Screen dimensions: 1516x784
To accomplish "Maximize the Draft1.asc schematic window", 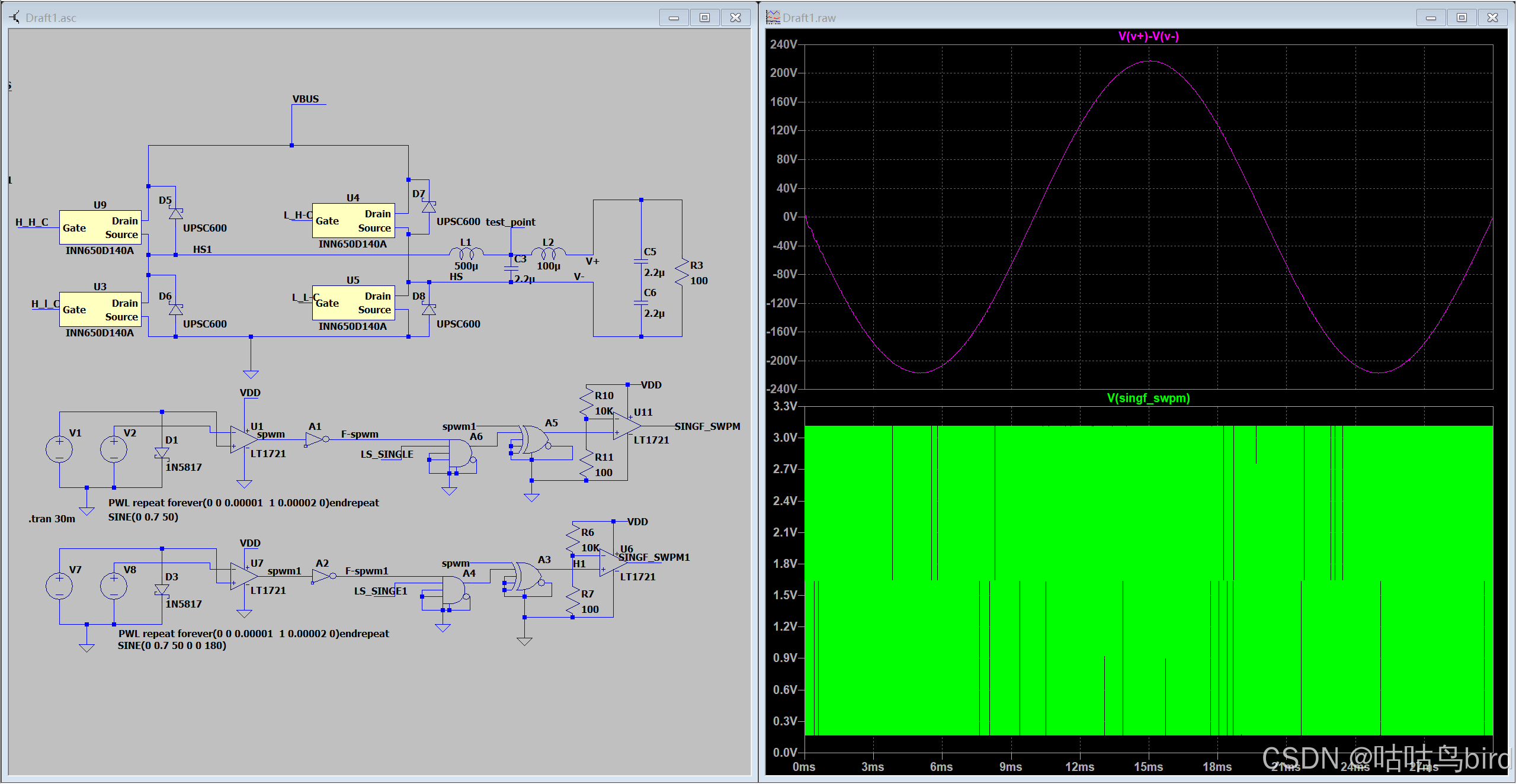I will point(704,17).
